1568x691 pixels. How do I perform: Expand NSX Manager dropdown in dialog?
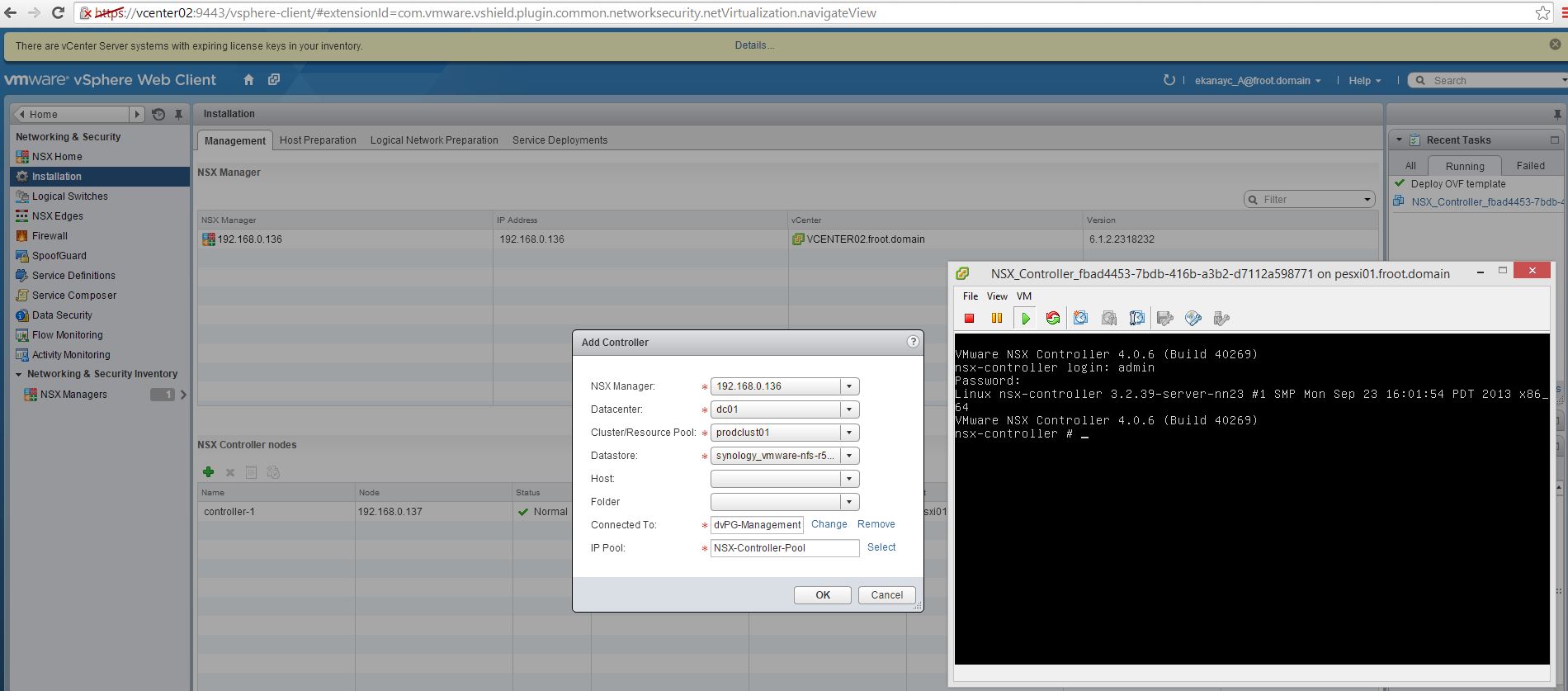point(850,386)
